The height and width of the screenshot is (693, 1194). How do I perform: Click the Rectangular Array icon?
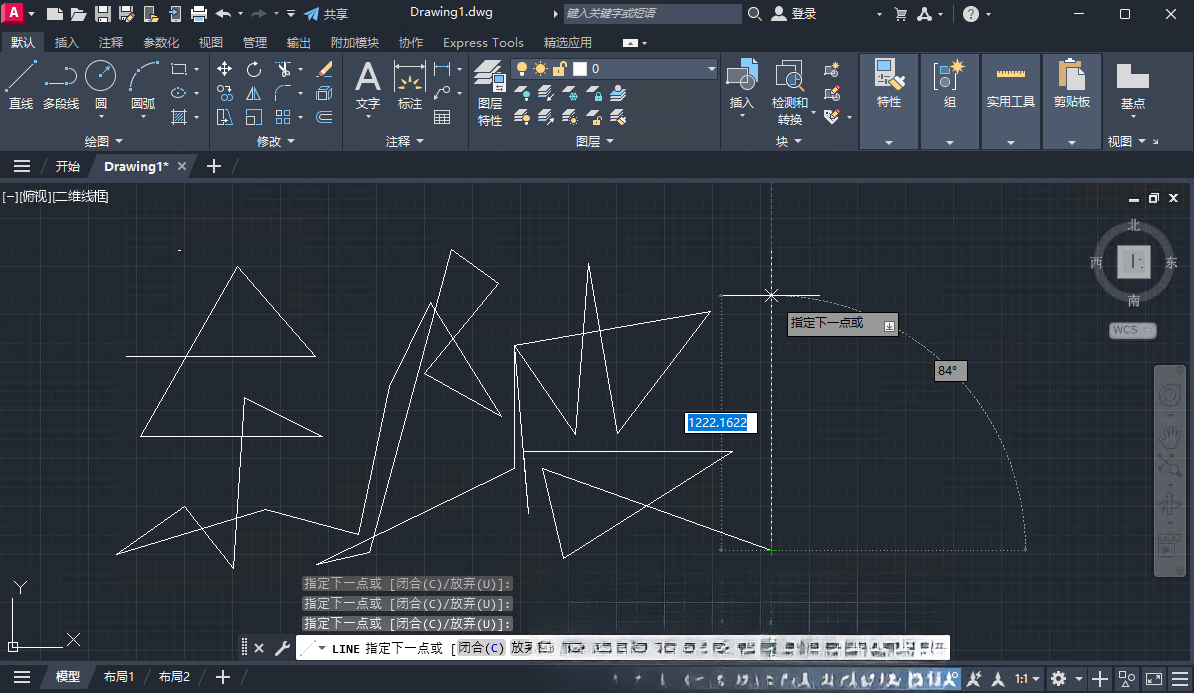tap(283, 117)
